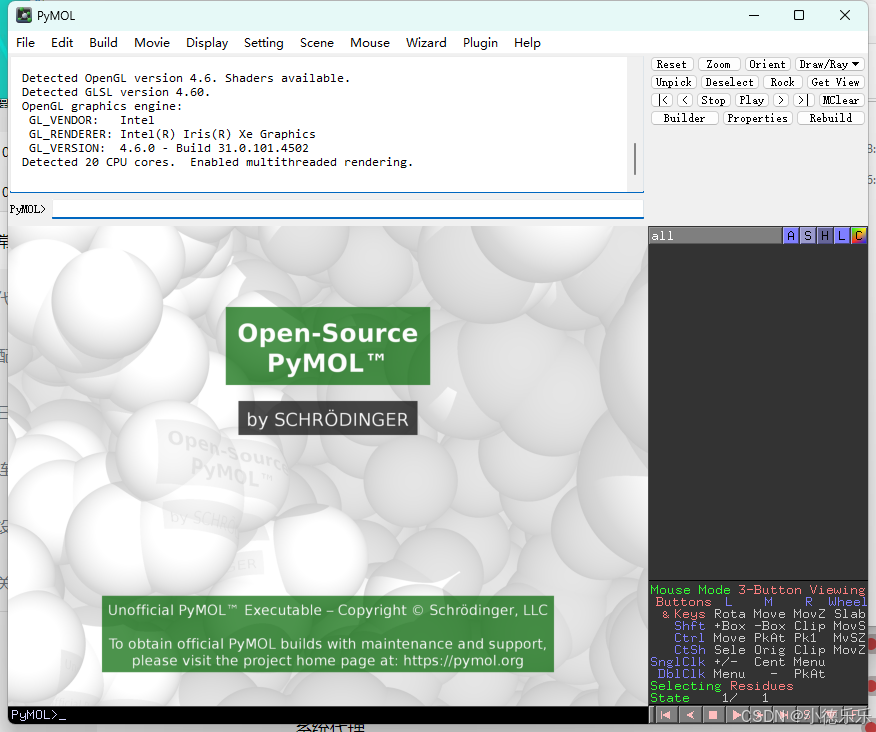
Task: Click stop square in bottom playback bar
Action: pos(713,715)
